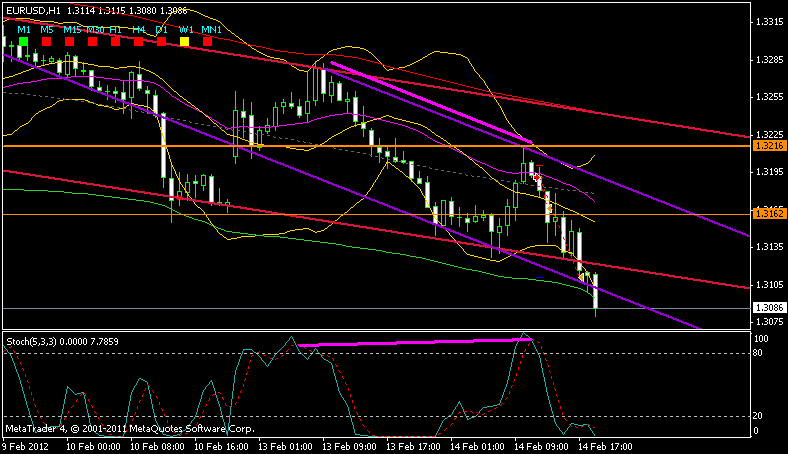
Task: Click the Stochastic scale value 80
Action: pos(758,353)
